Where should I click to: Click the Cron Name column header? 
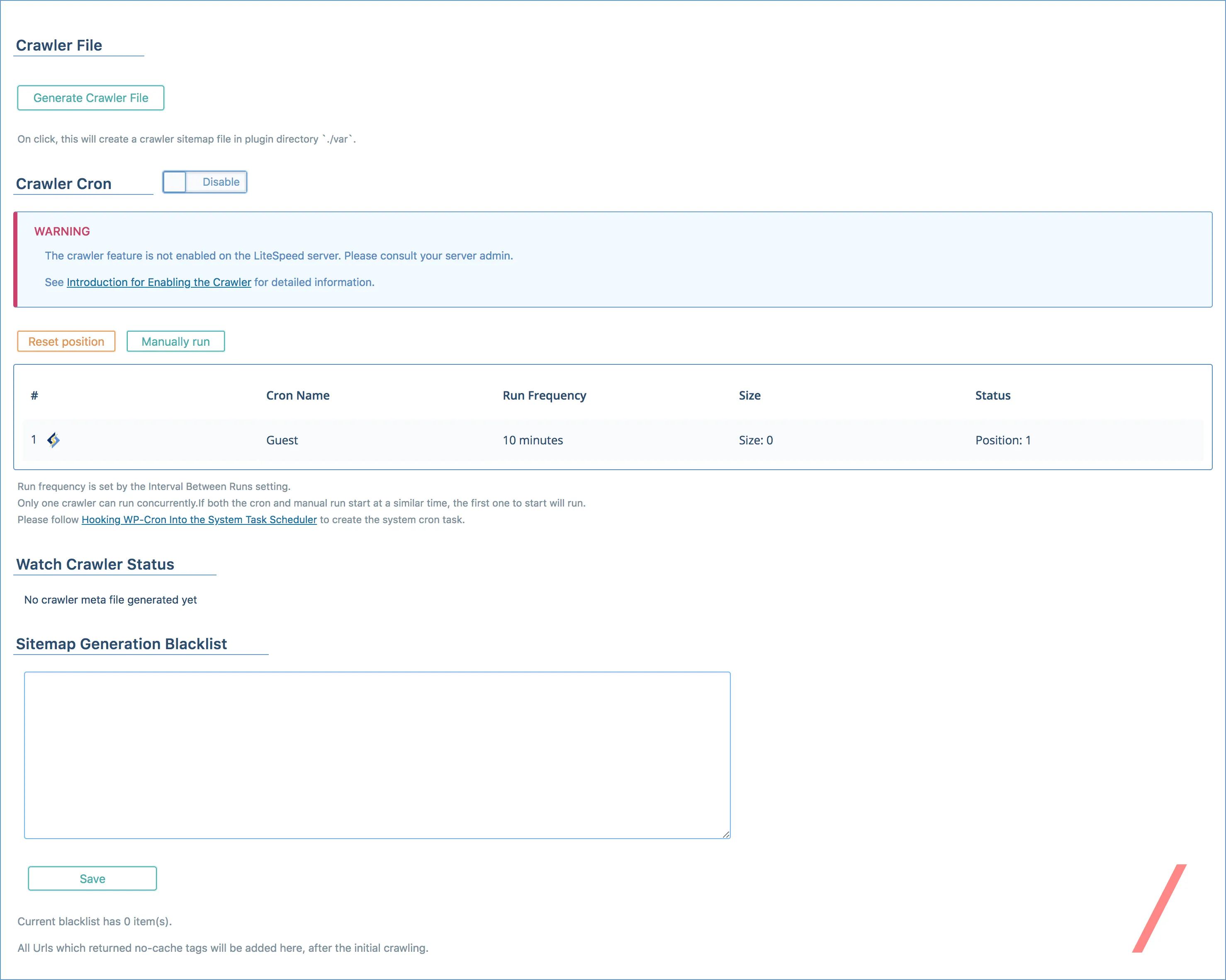click(297, 395)
